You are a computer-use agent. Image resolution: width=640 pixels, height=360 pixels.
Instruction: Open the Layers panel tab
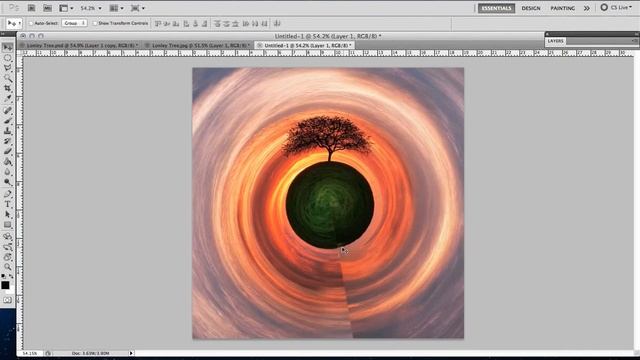pos(556,41)
